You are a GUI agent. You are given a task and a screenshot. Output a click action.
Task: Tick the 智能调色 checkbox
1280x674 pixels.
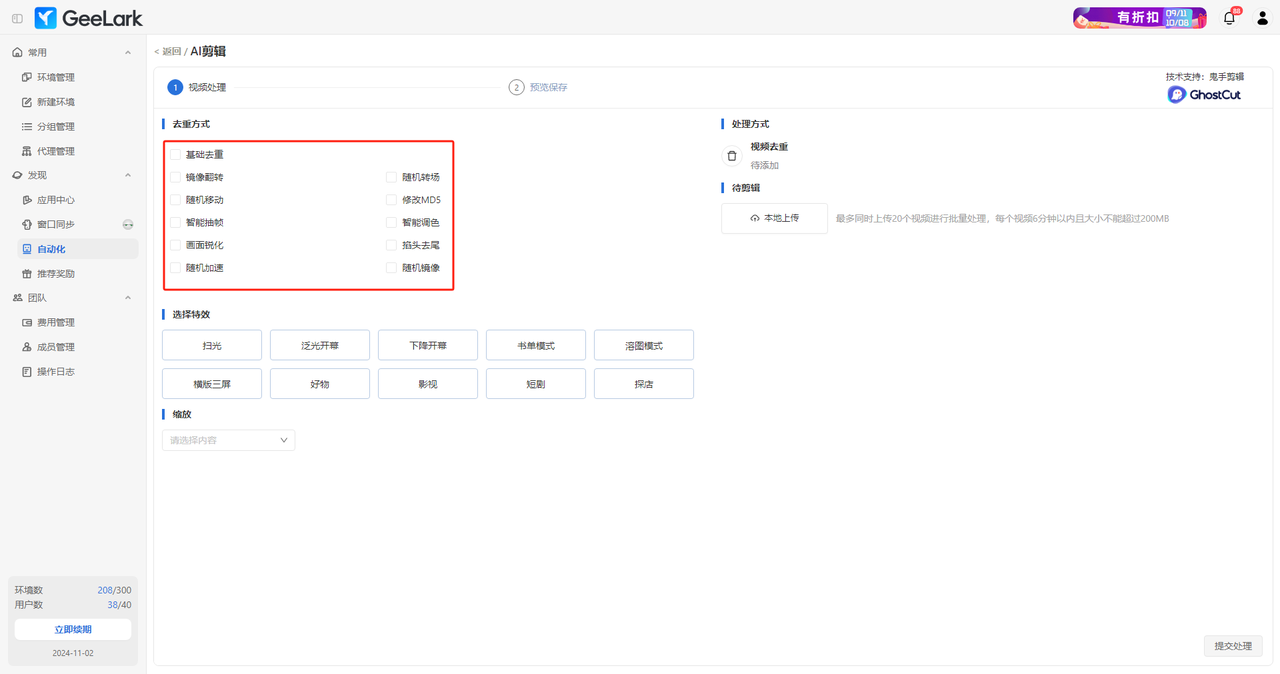pos(391,223)
